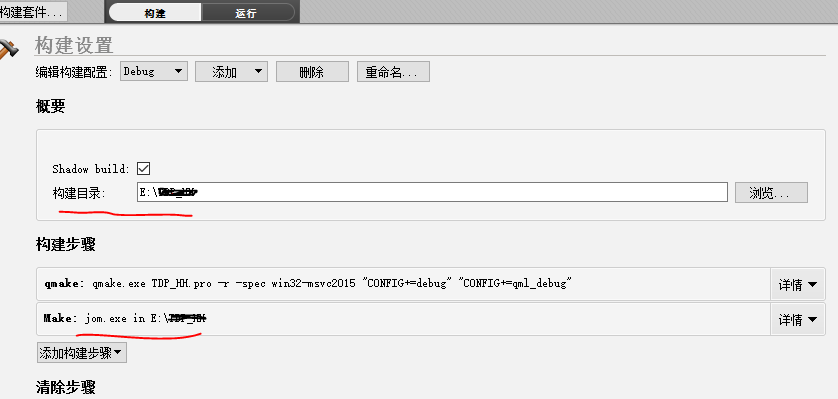The image size is (838, 399).
Task: Click the Shadow build label
Action: click(91, 169)
